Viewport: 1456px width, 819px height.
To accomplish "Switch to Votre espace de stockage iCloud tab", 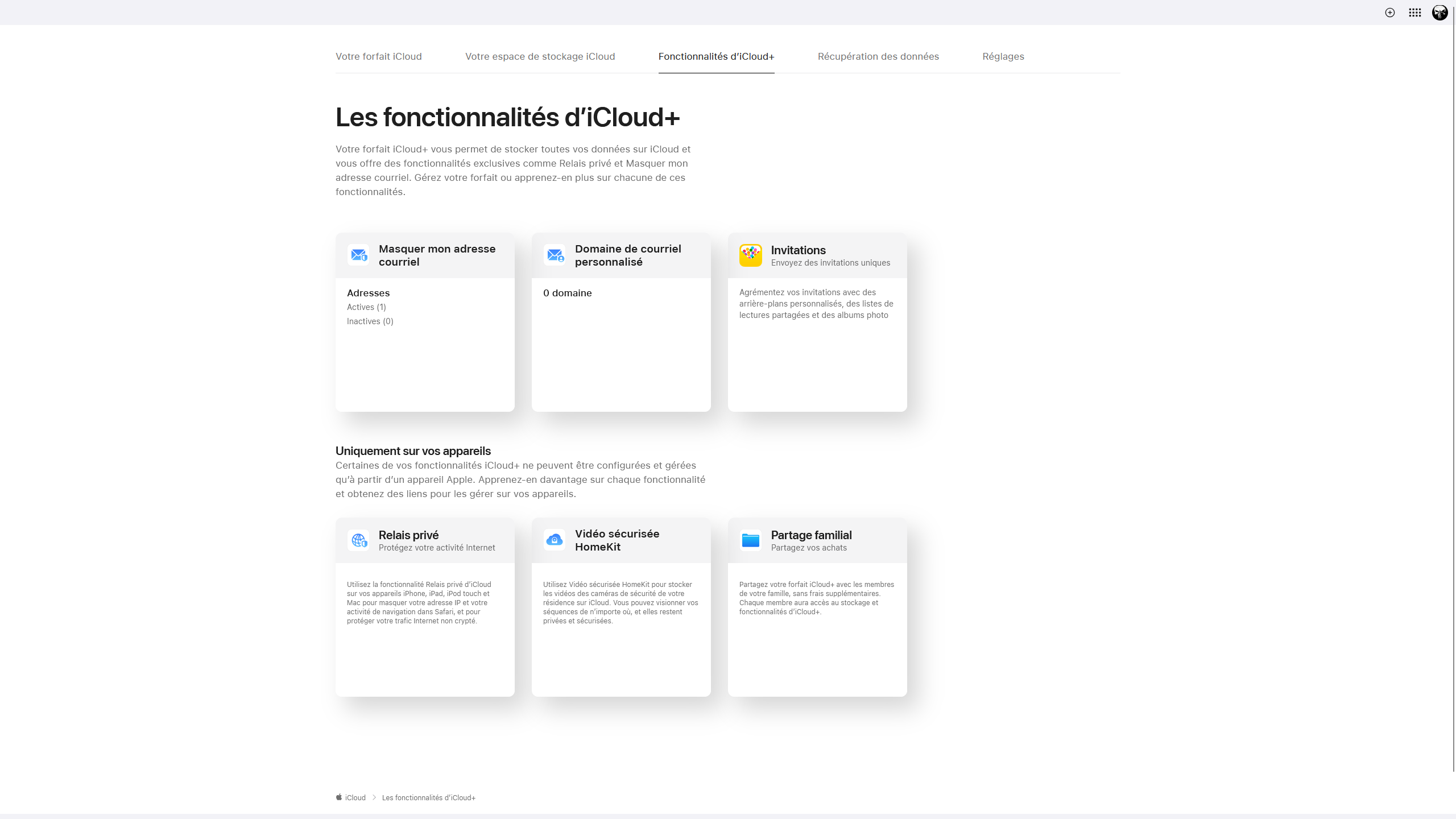I will [540, 56].
